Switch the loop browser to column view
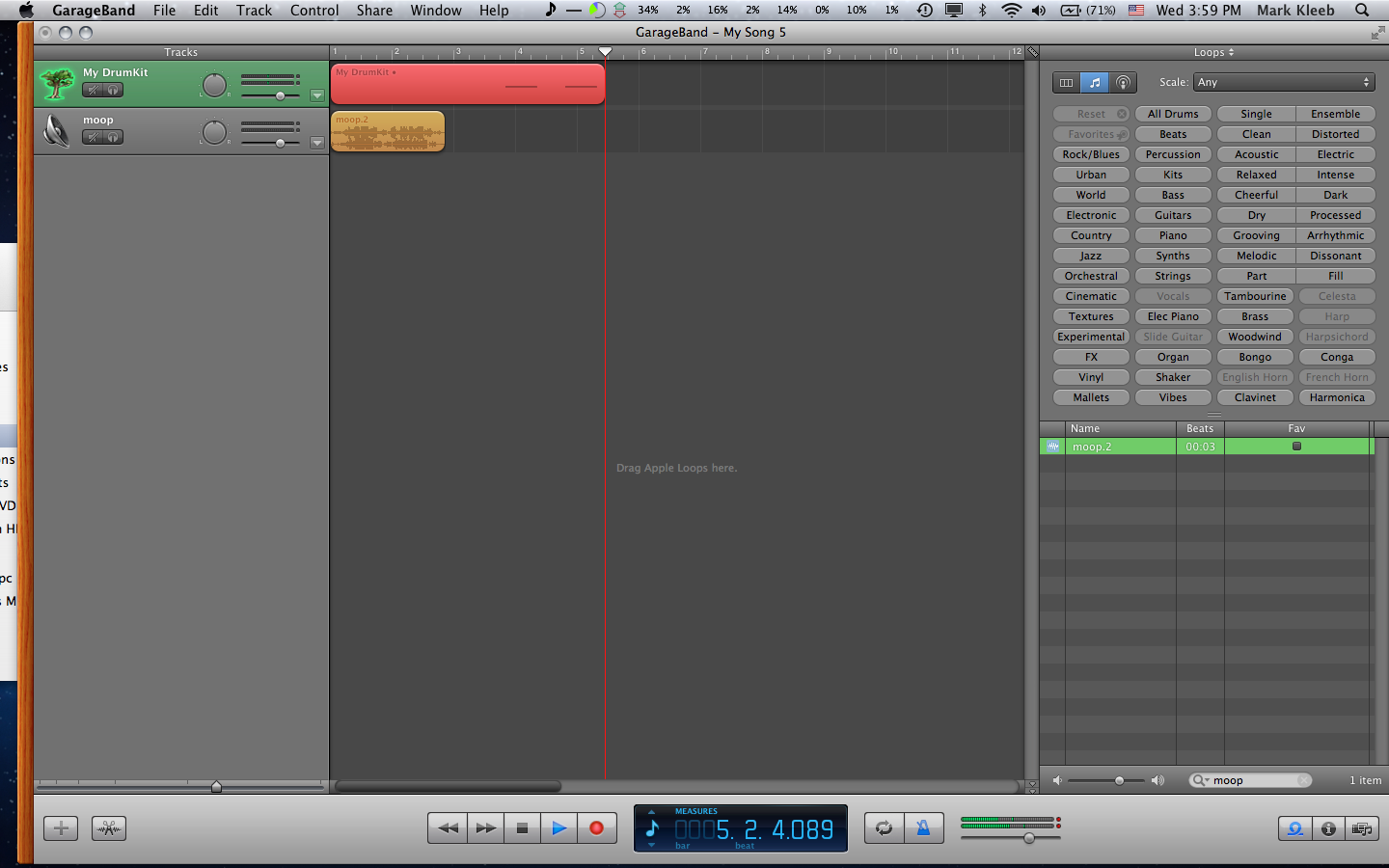1389x868 pixels. [x=1066, y=83]
